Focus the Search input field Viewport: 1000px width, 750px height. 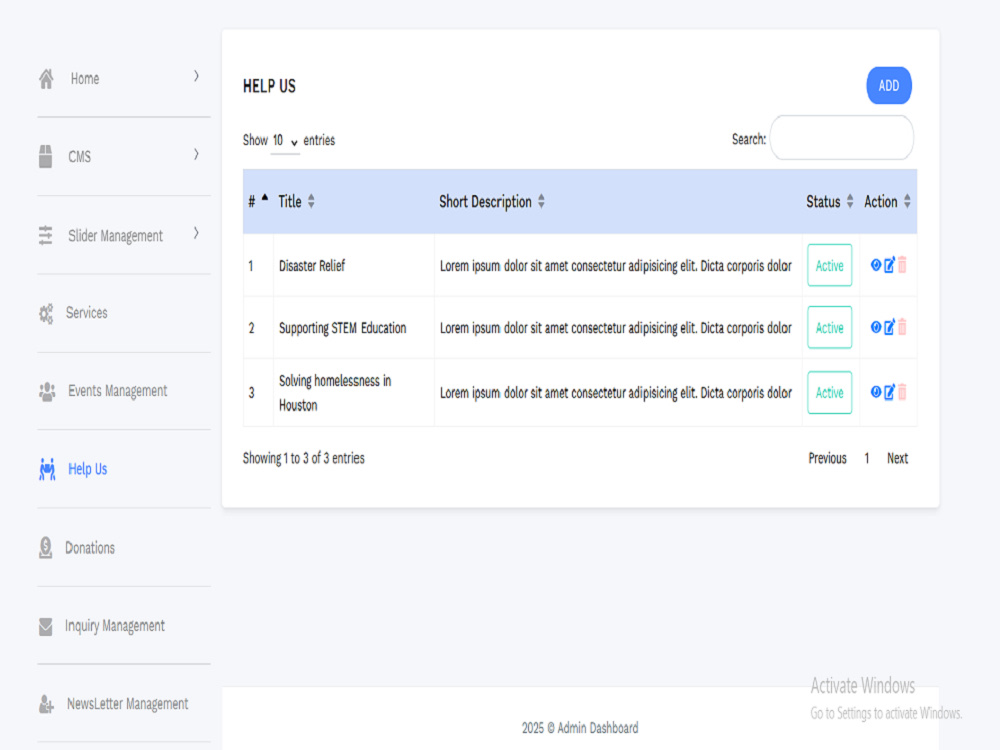[841, 138]
